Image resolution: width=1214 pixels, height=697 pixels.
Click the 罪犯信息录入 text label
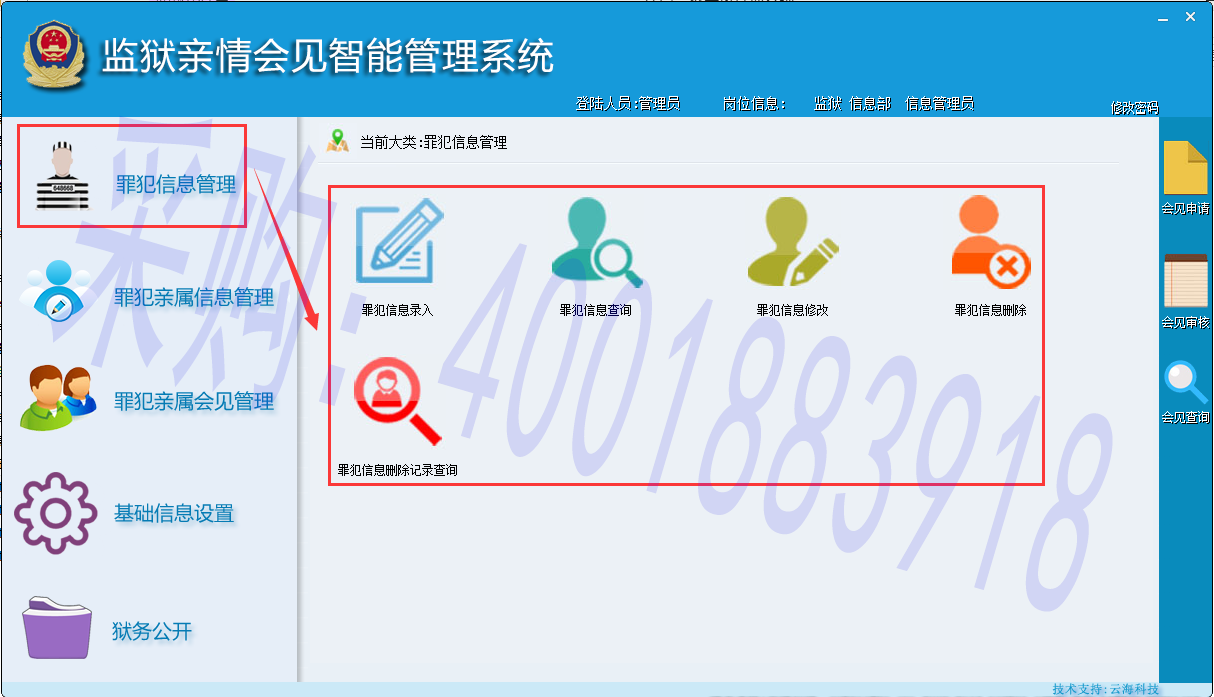point(397,310)
